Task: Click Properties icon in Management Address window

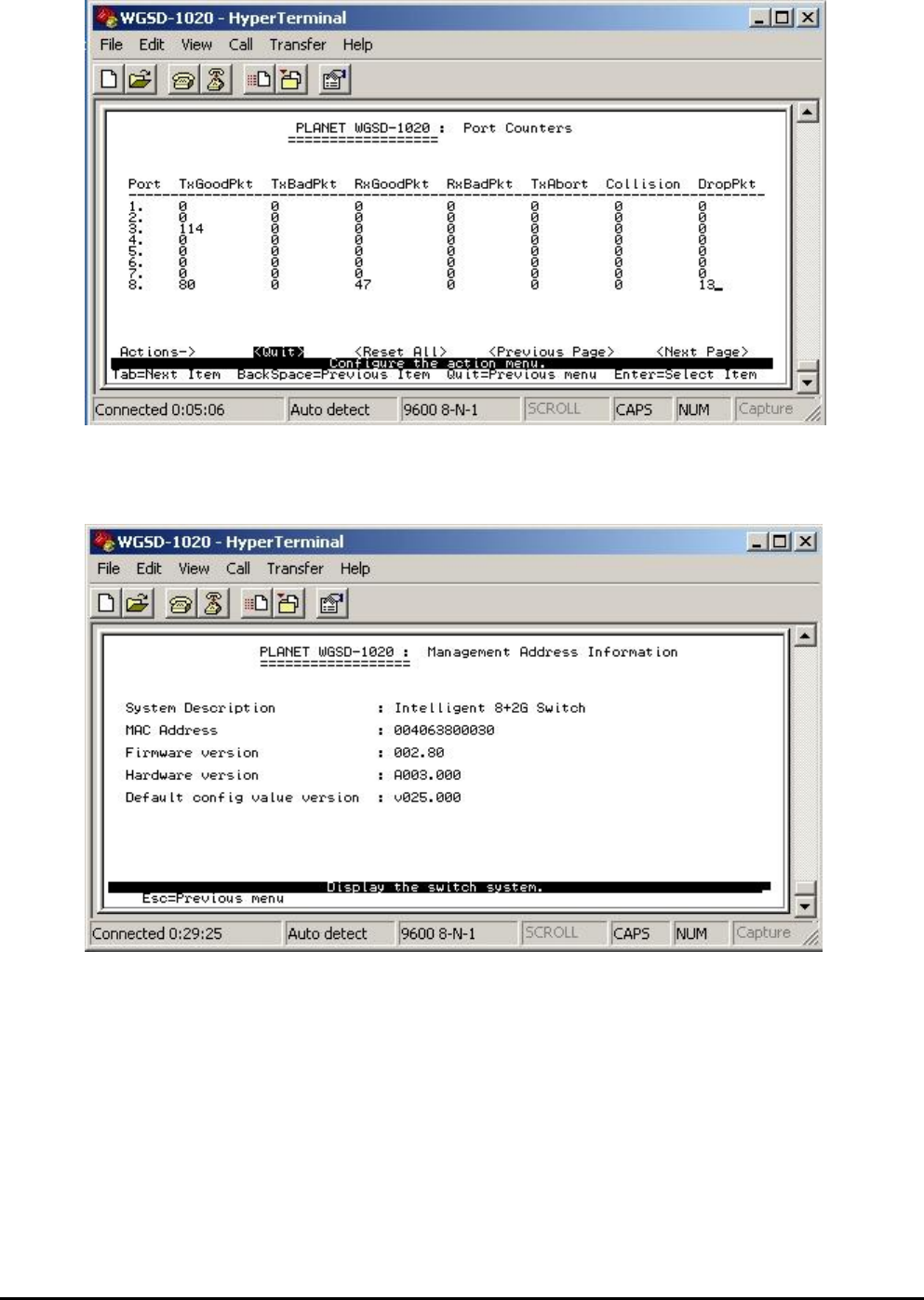Action: point(330,604)
